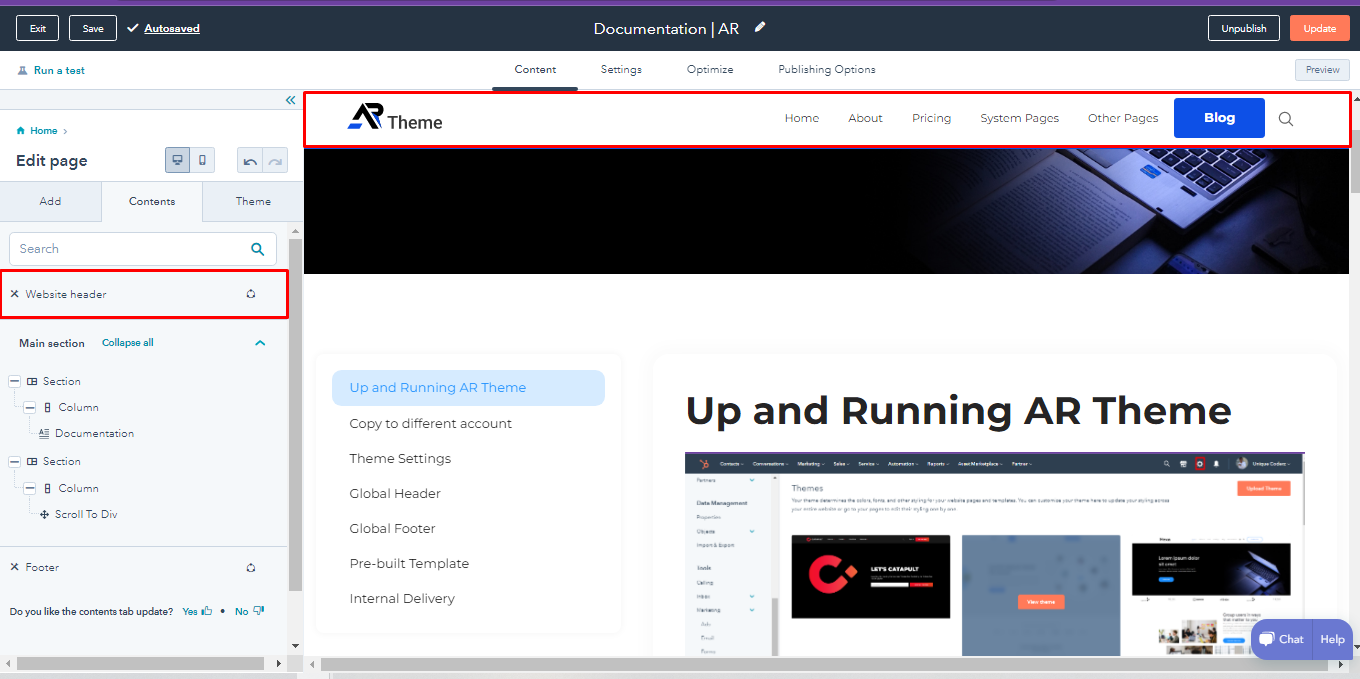Viewport: 1360px width, 679px height.
Task: Click the redo arrow icon
Action: click(275, 161)
